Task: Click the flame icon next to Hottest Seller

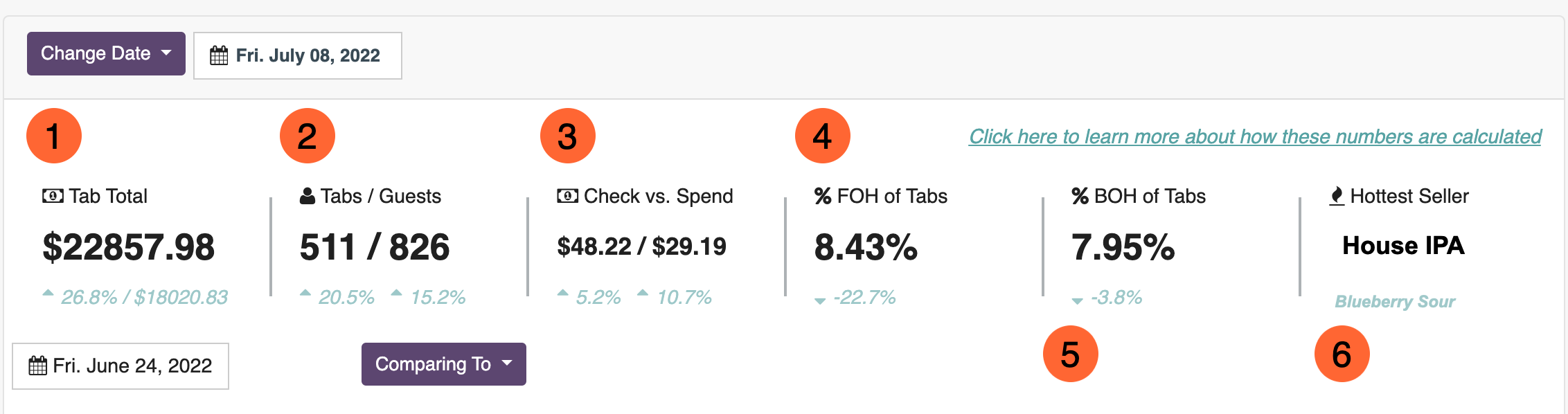Action: [1337, 197]
